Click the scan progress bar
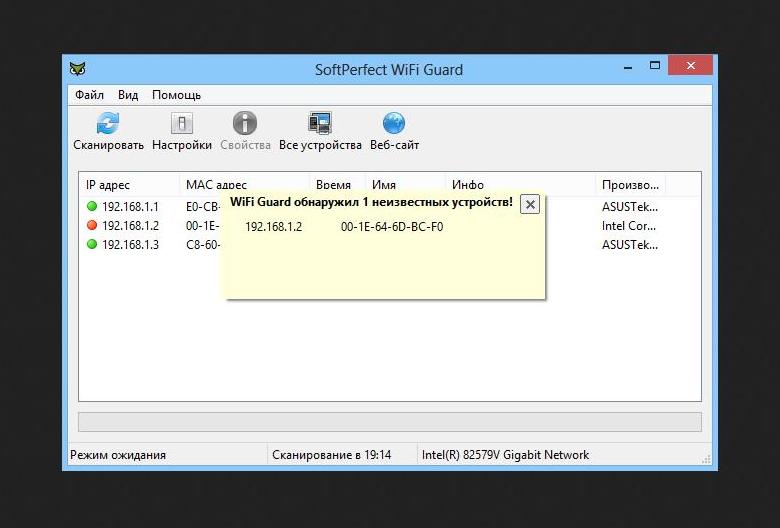 (390, 422)
